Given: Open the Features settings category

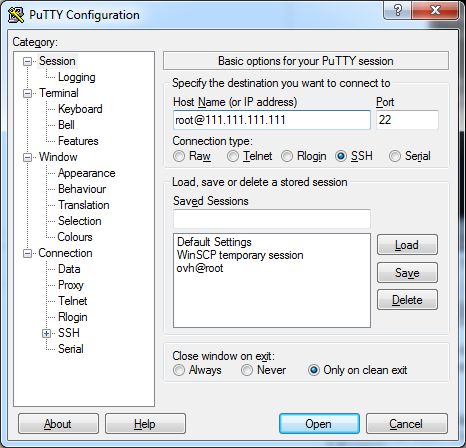Looking at the screenshot, I should (78, 141).
